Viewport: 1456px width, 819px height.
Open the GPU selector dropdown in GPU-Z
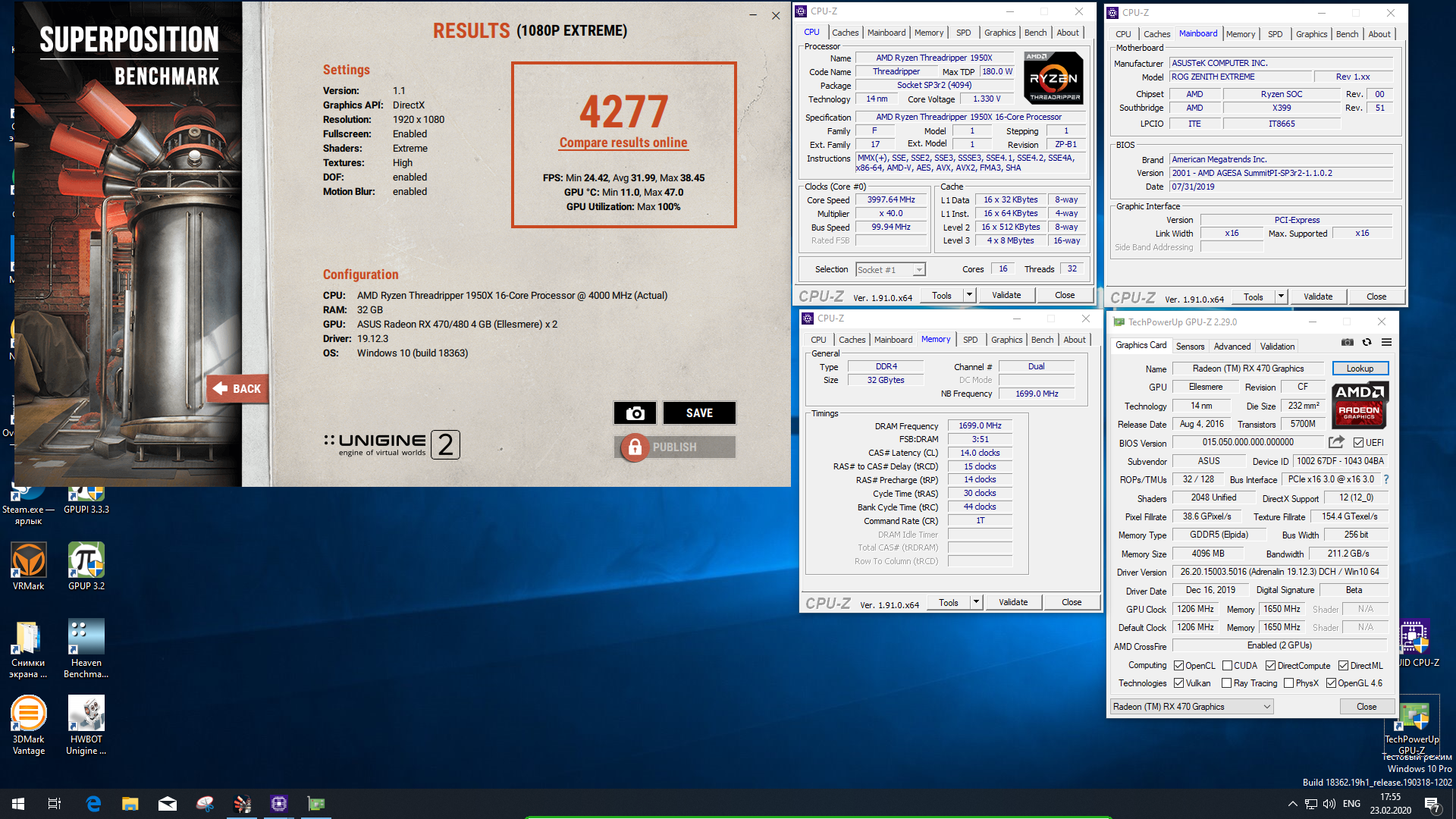tap(1192, 707)
